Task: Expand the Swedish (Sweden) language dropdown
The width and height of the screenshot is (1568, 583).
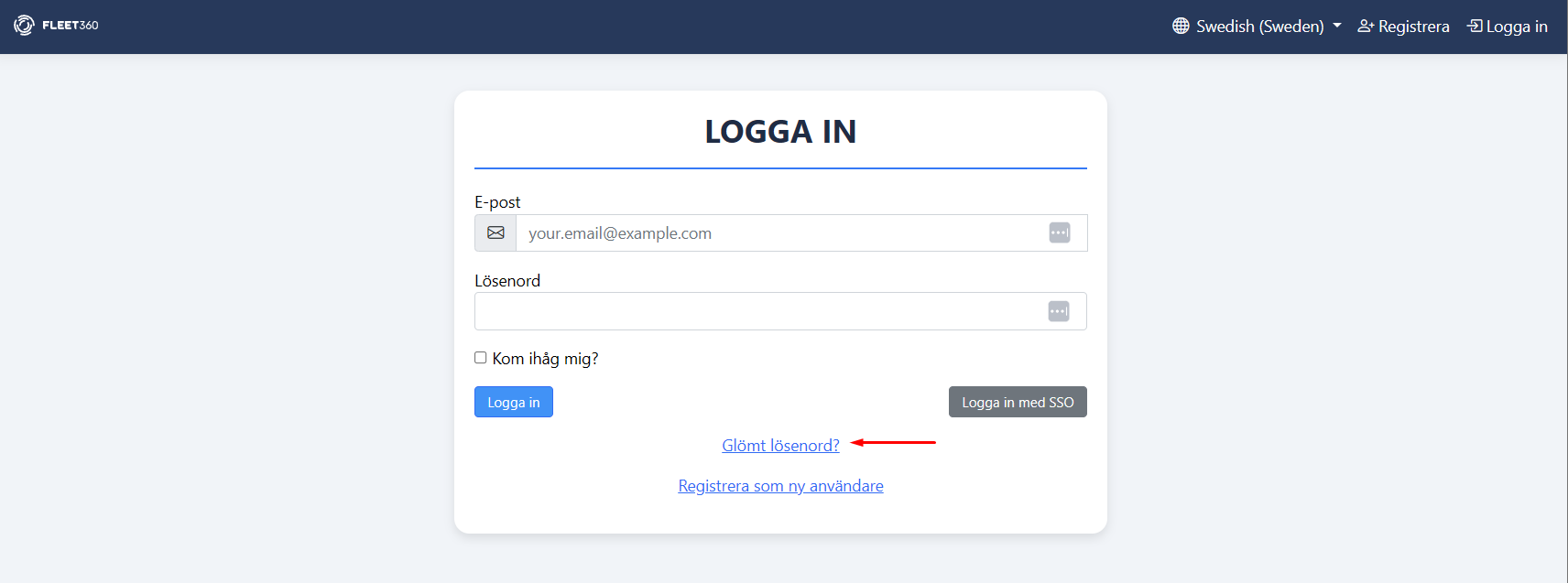Action: pos(1257,26)
